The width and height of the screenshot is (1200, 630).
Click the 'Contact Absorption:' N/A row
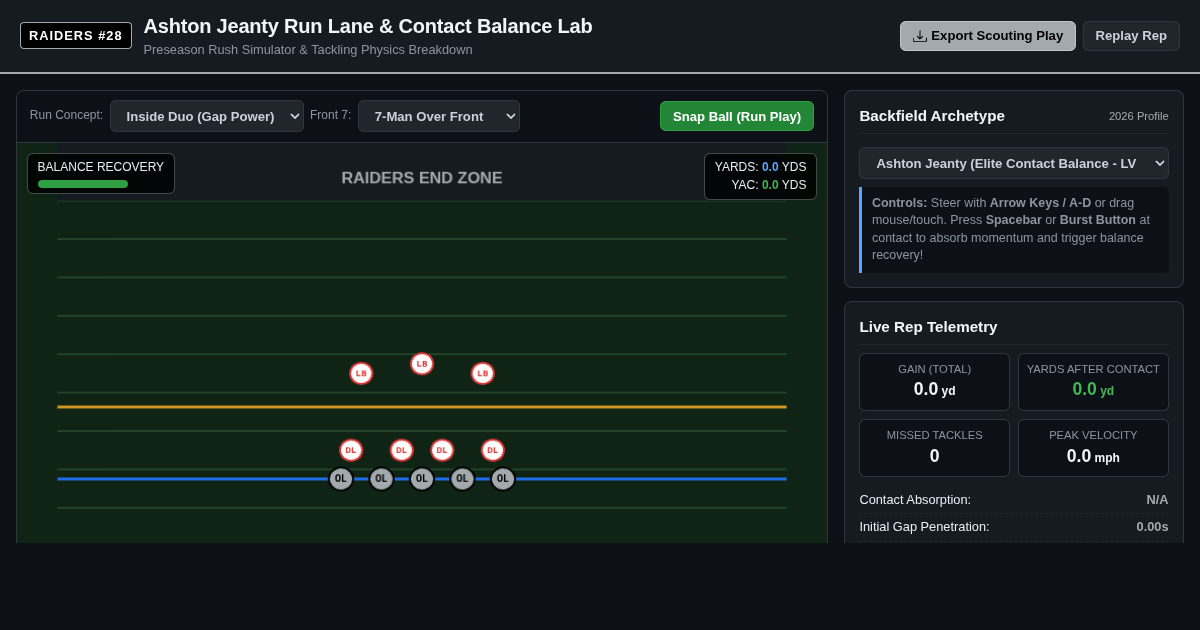click(x=1014, y=499)
